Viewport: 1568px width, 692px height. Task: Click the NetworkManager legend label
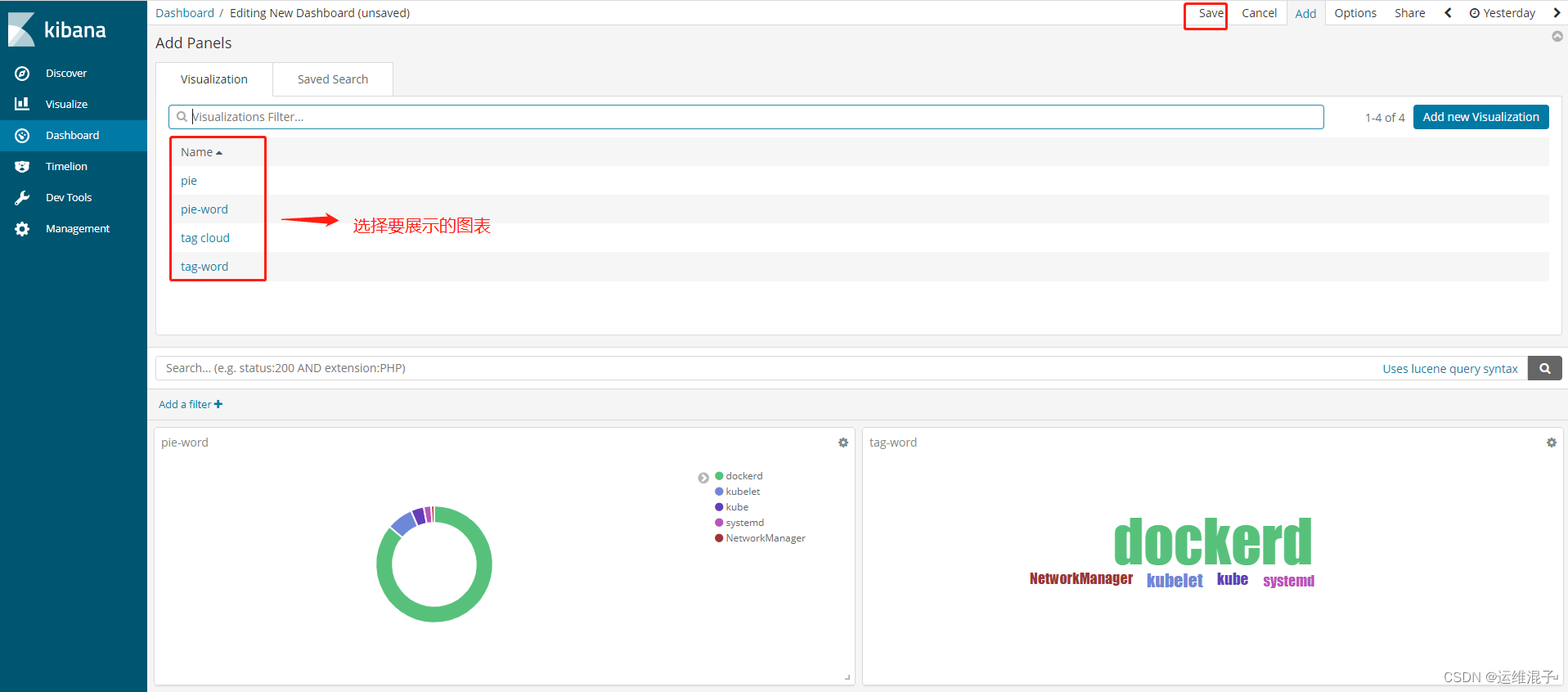tap(766, 538)
